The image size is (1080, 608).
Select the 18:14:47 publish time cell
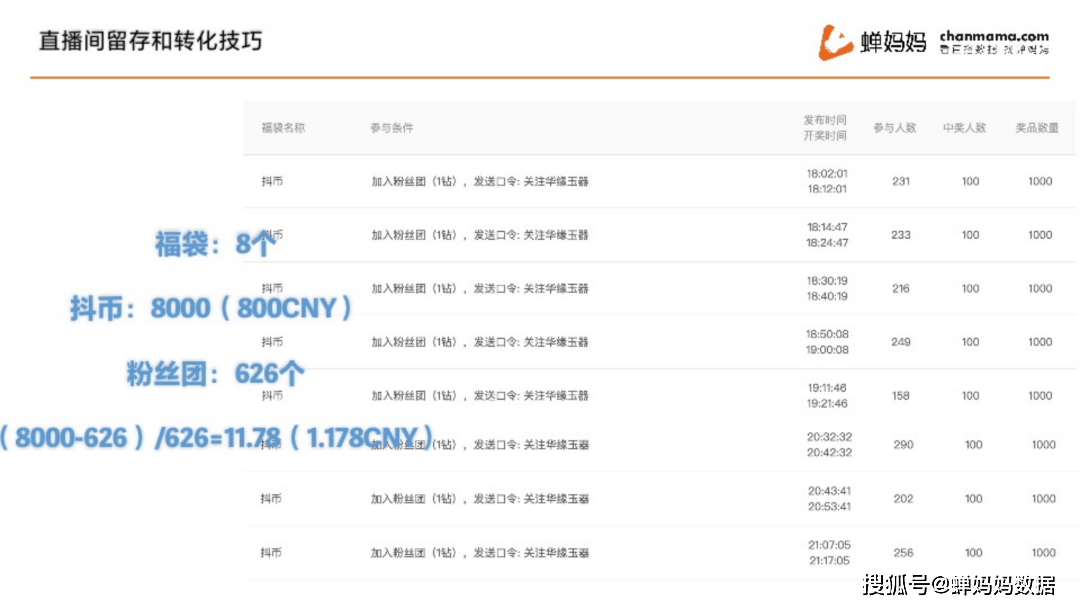827,227
